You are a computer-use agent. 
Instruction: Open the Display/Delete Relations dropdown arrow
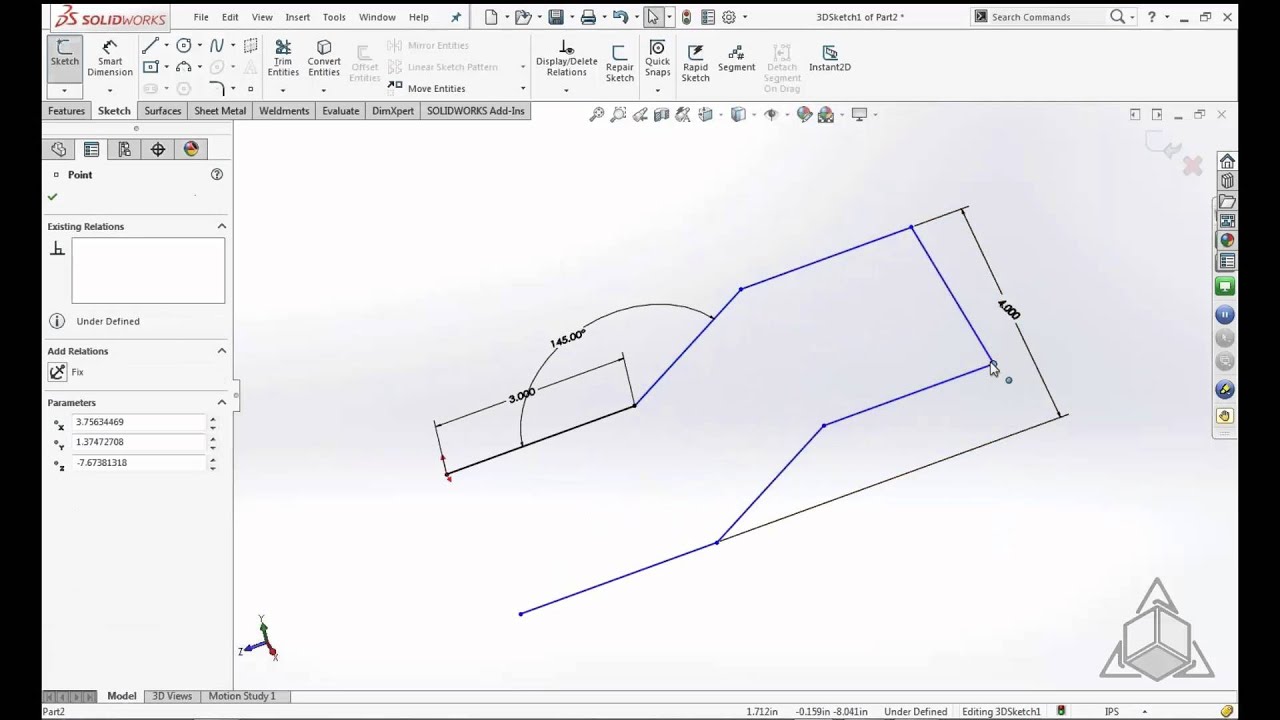(x=566, y=90)
